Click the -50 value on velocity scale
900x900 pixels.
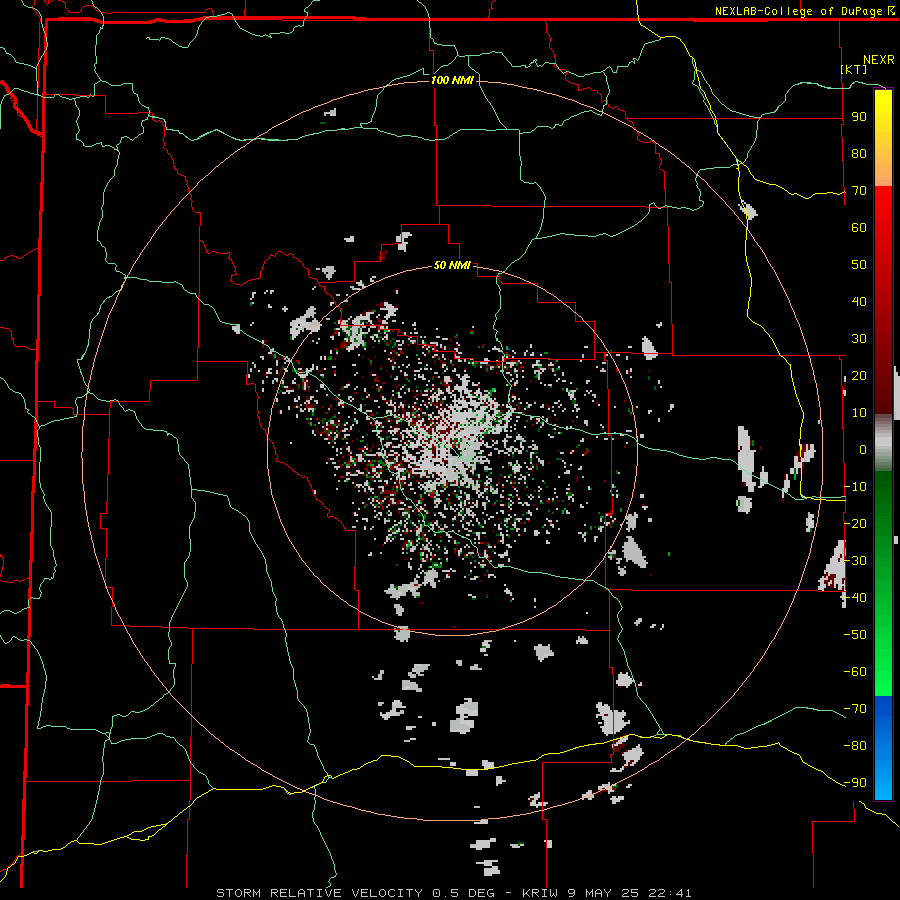coord(855,635)
